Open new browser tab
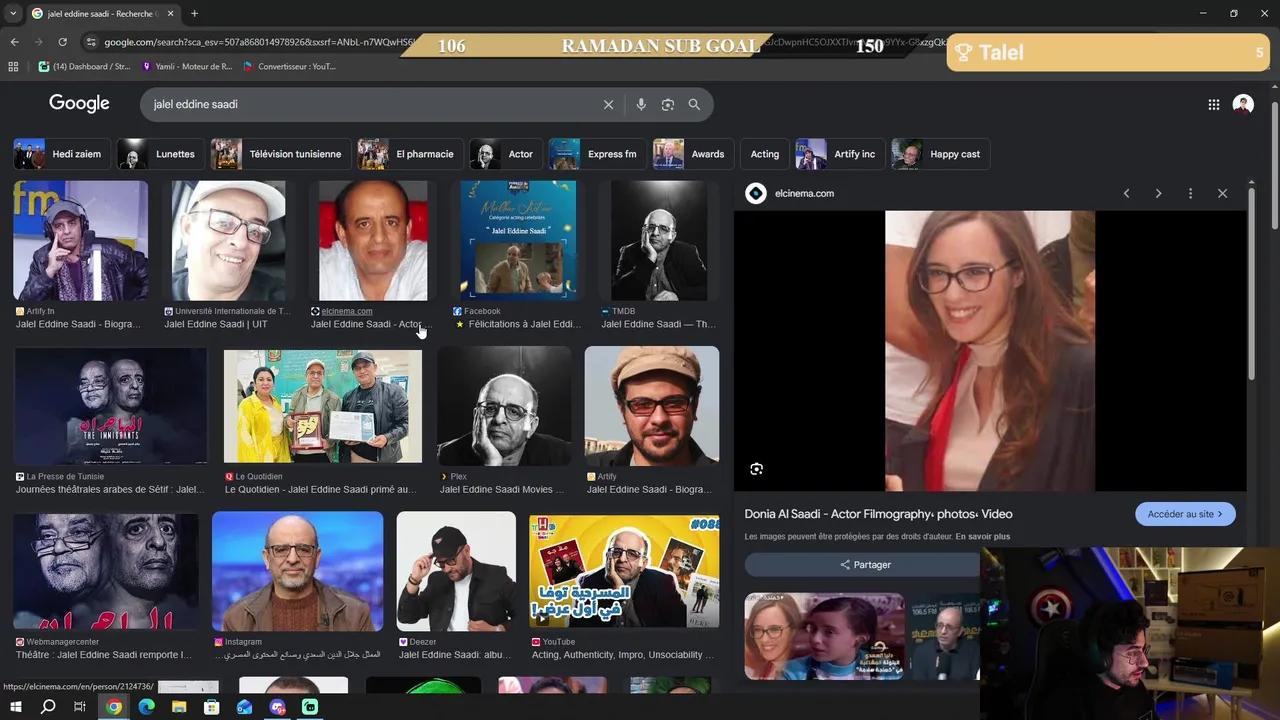 tap(194, 13)
